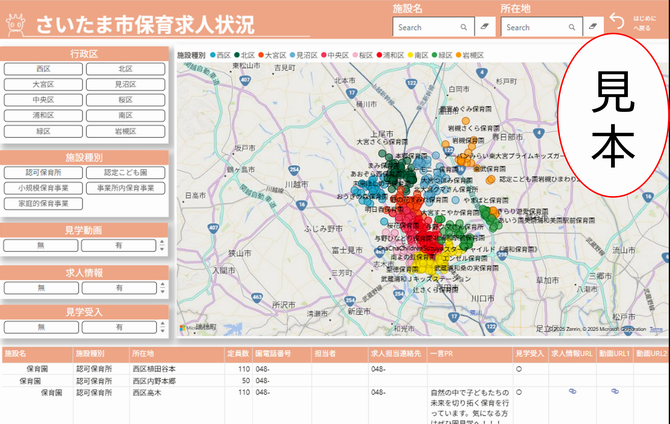Viewport: 670px width, 424px height.
Task: Select 認定こども園 facility type button
Action: click(125, 172)
